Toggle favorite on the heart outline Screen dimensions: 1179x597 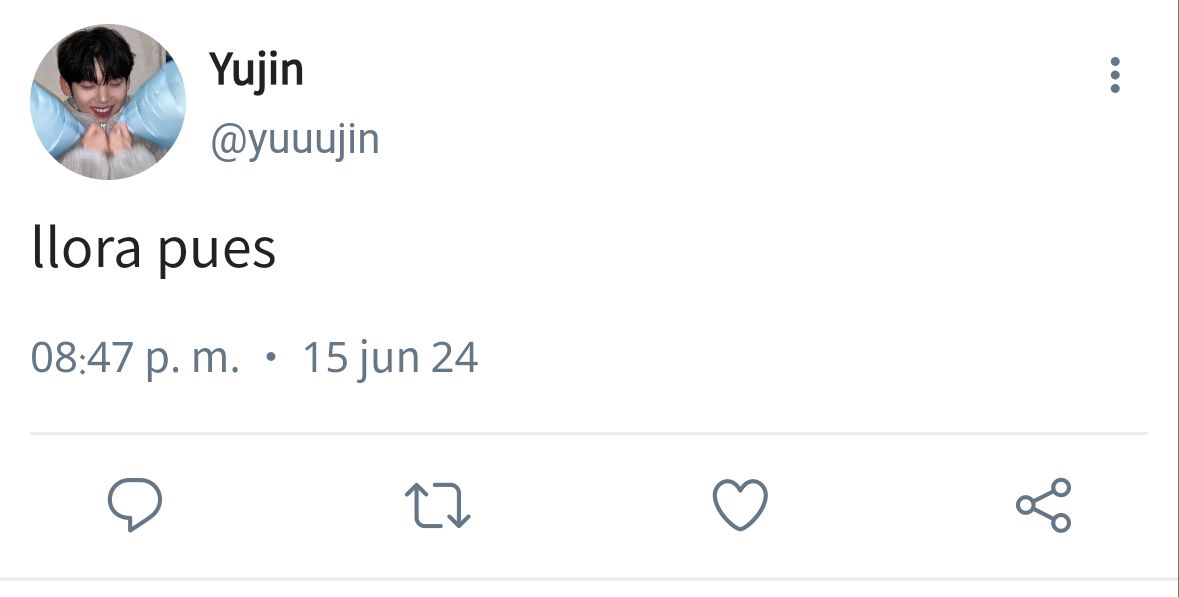click(x=740, y=505)
